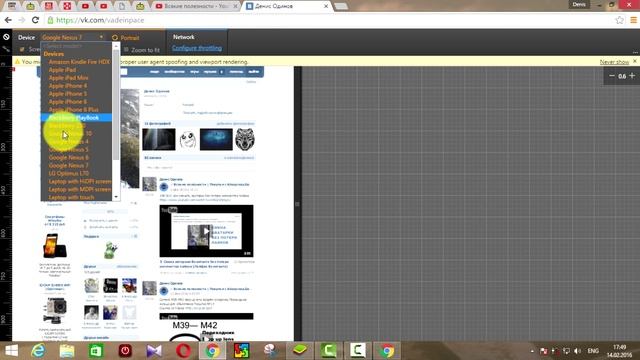The height and width of the screenshot is (360, 640).
Task: Bookmark this page with the star
Action: pos(620,20)
